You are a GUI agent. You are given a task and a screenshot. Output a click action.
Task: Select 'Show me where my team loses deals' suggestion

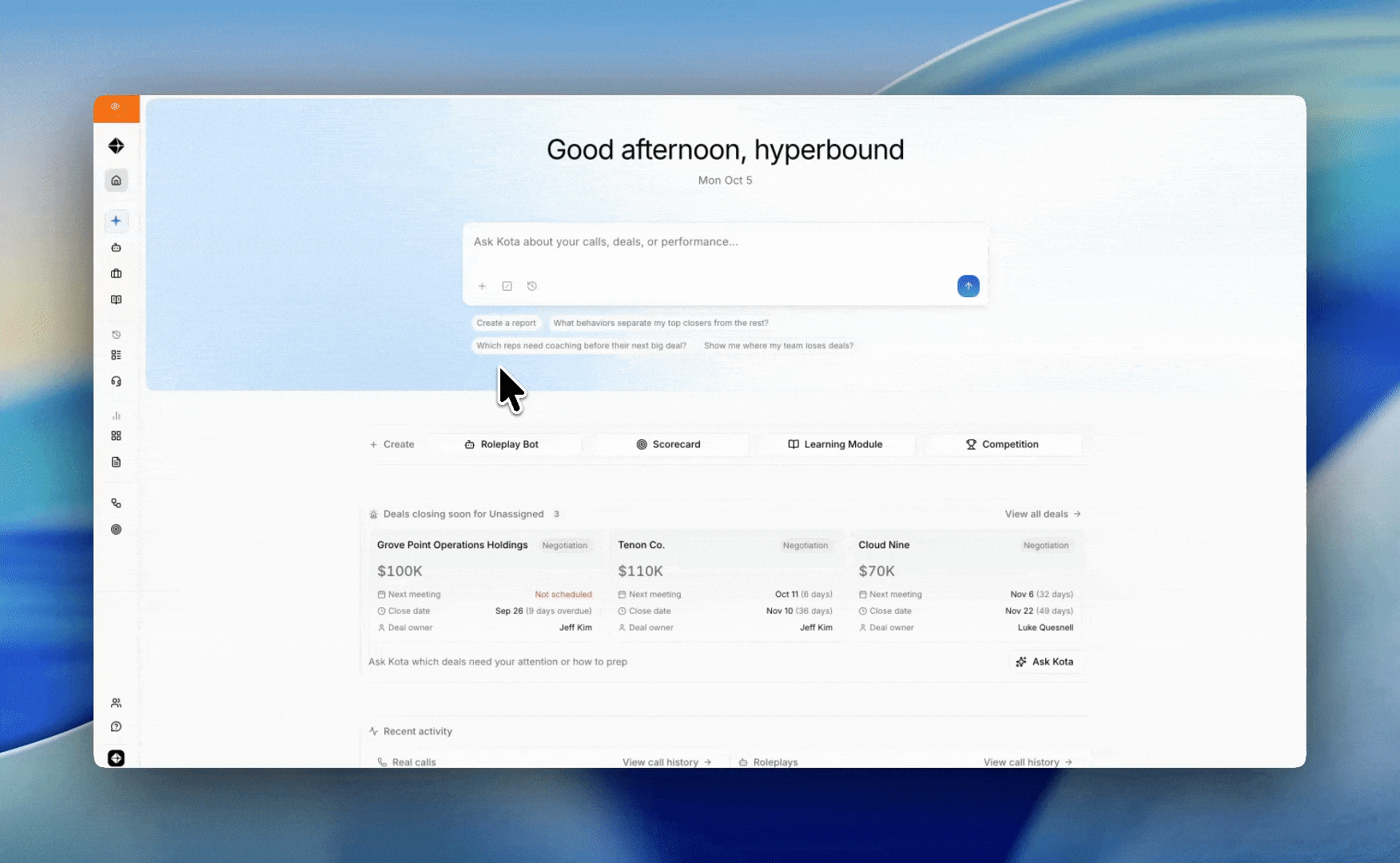[778, 345]
